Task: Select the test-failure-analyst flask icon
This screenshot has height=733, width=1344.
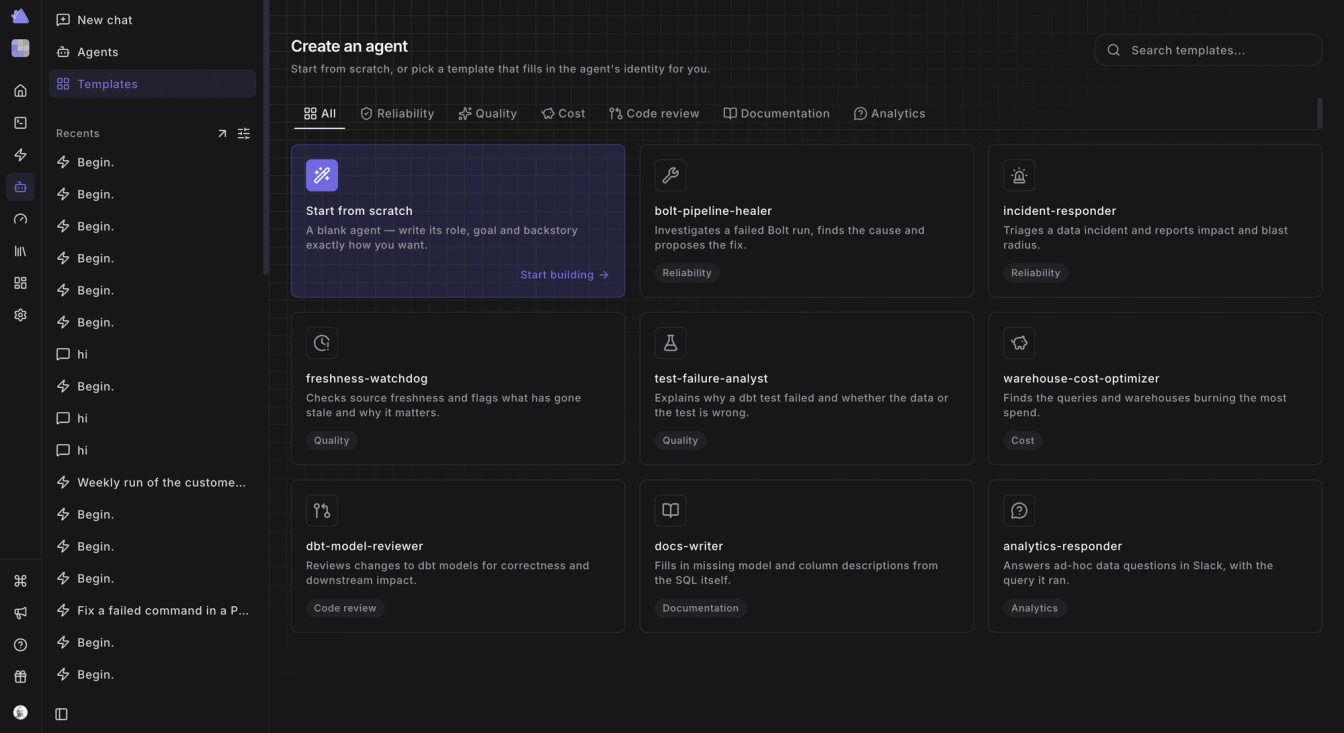Action: (670, 343)
